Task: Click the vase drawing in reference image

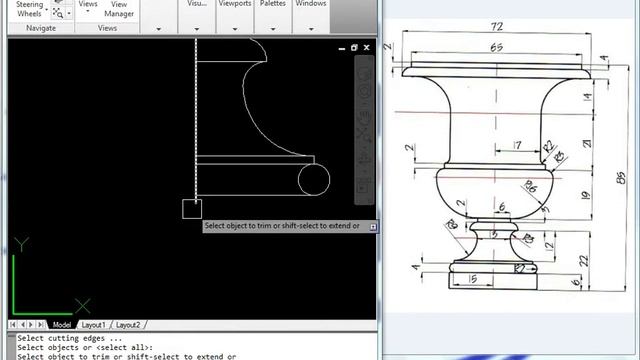Action: 495,176
